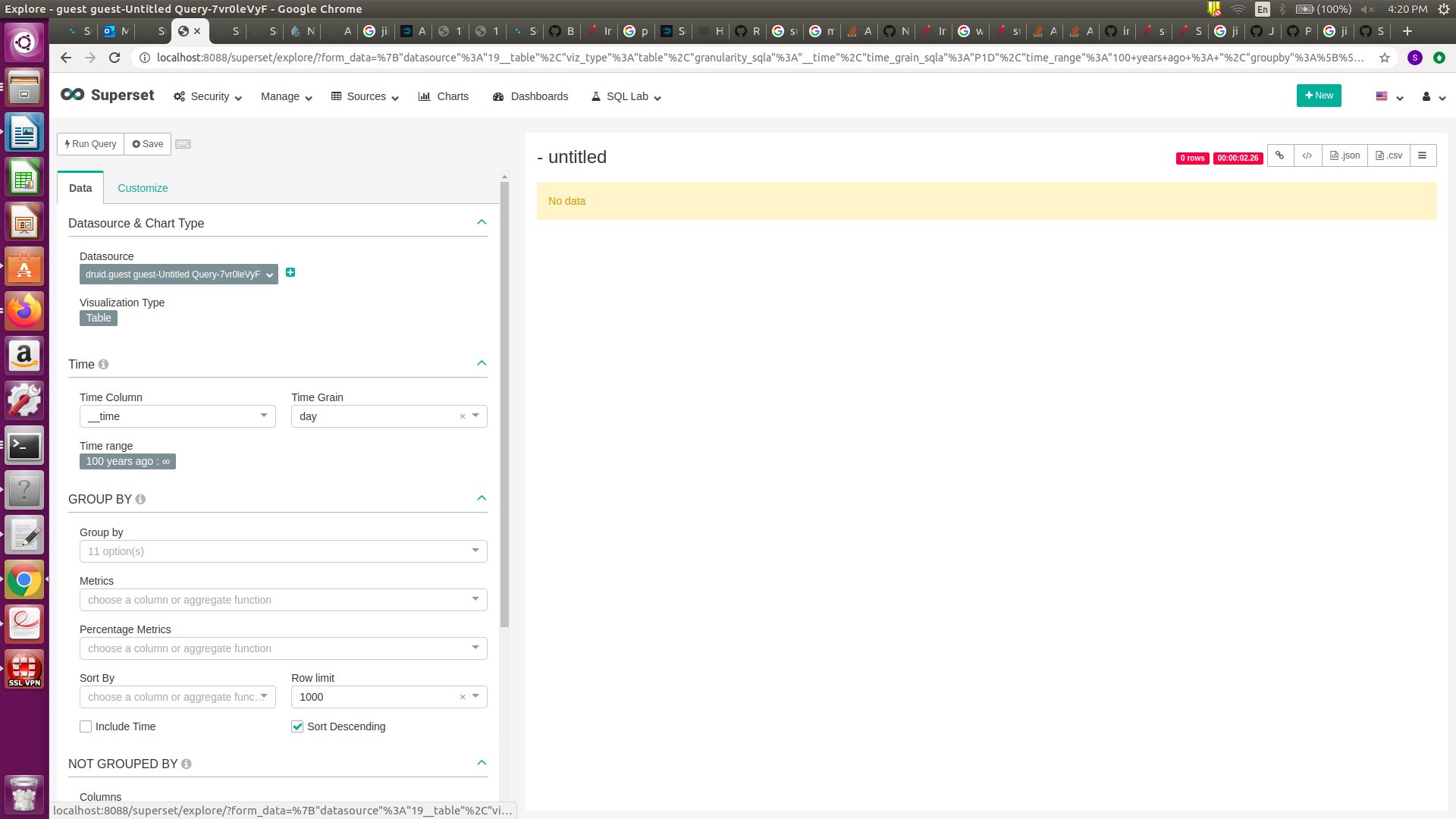This screenshot has height=819, width=1456.
Task: Open keyboard shortcuts icon beside Save
Action: coord(182,143)
